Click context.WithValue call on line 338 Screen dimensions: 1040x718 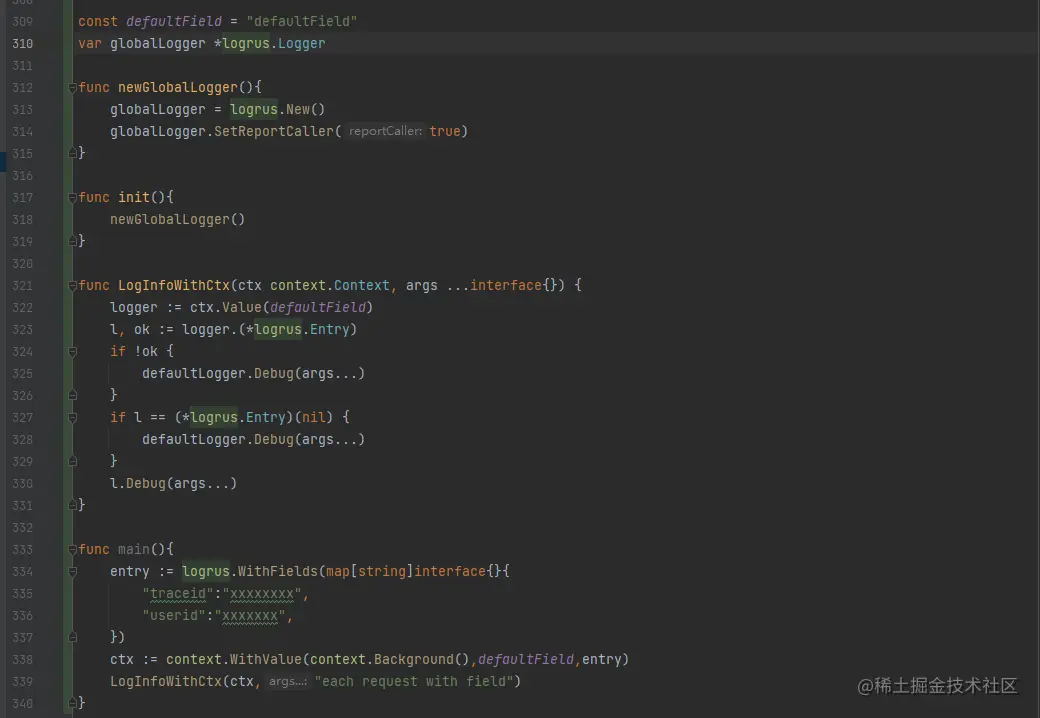tap(233, 660)
